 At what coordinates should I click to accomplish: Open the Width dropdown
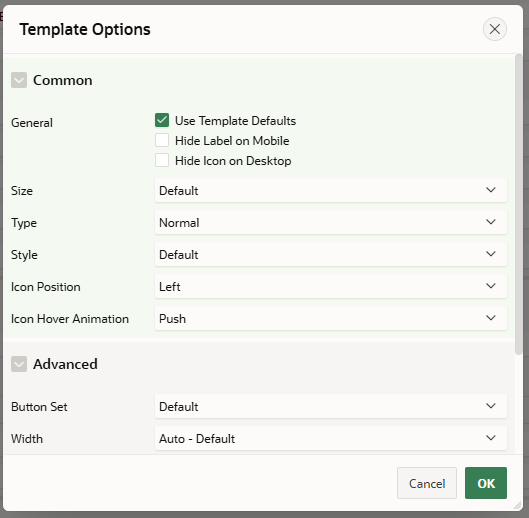tap(331, 438)
